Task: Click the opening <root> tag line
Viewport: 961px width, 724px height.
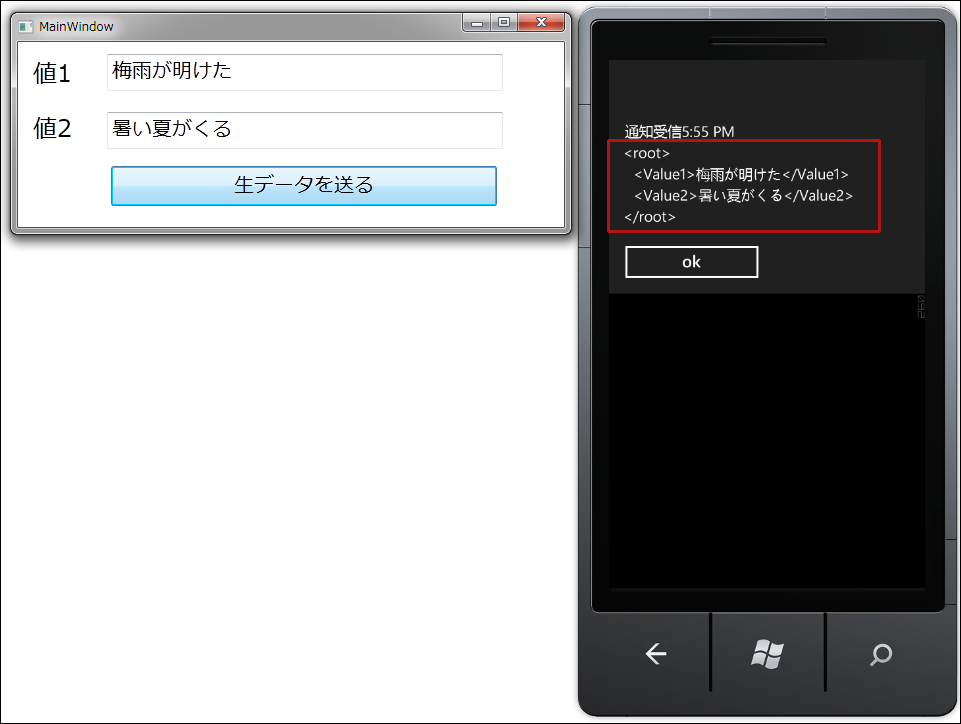Action: point(647,153)
